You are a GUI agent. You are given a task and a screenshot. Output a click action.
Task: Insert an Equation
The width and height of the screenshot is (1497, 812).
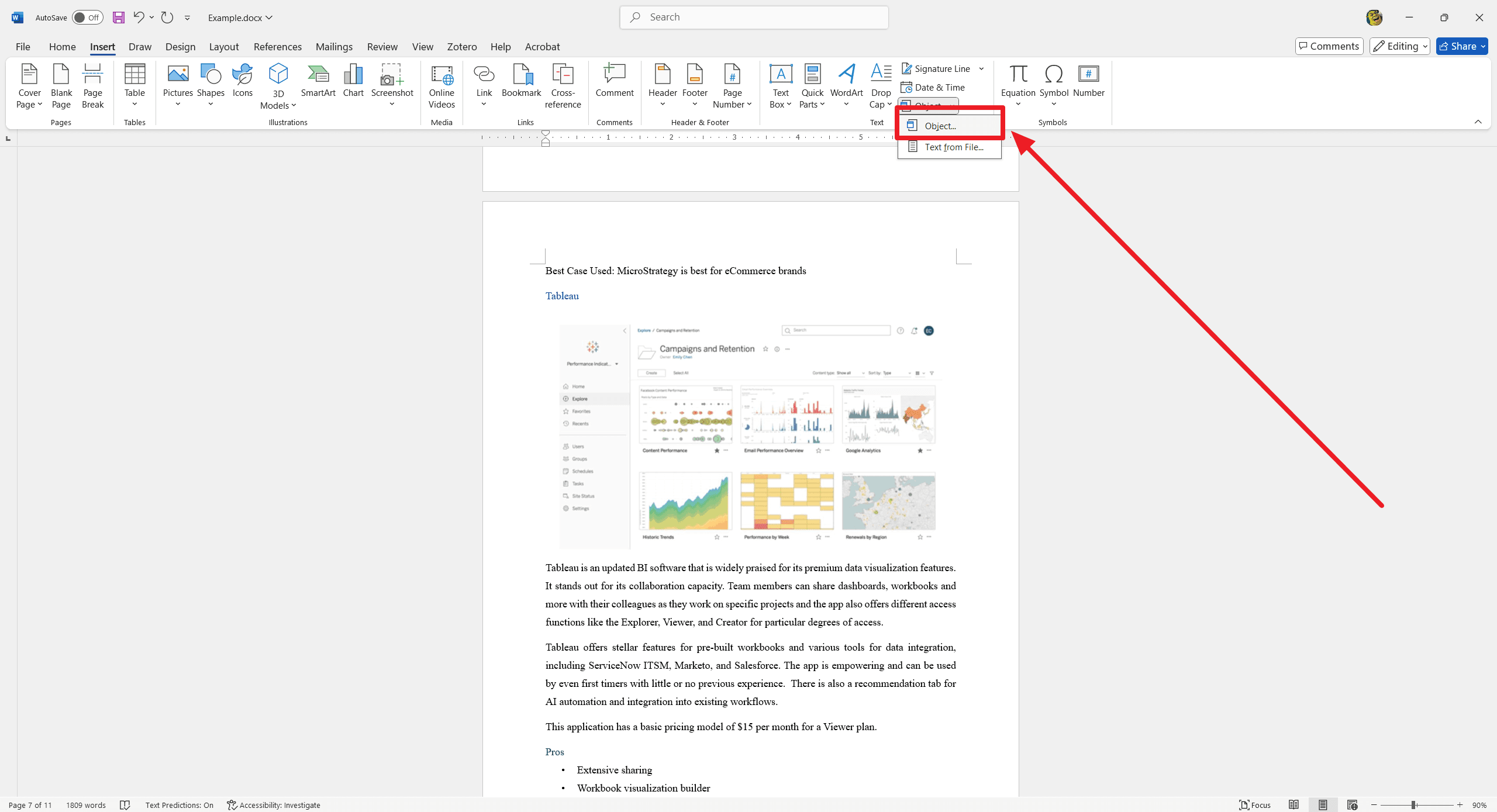[x=1018, y=86]
